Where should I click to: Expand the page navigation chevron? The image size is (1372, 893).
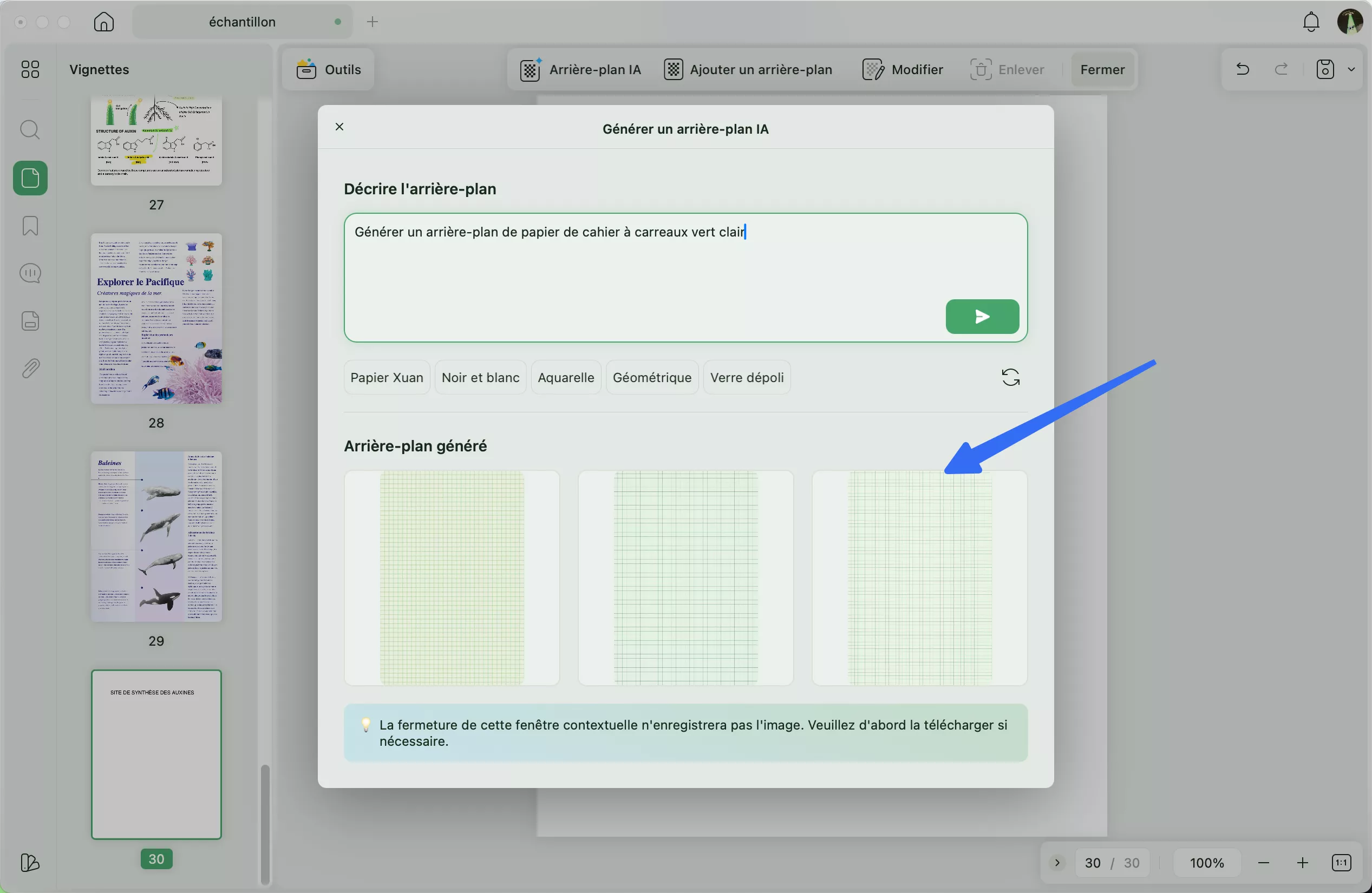(1056, 863)
